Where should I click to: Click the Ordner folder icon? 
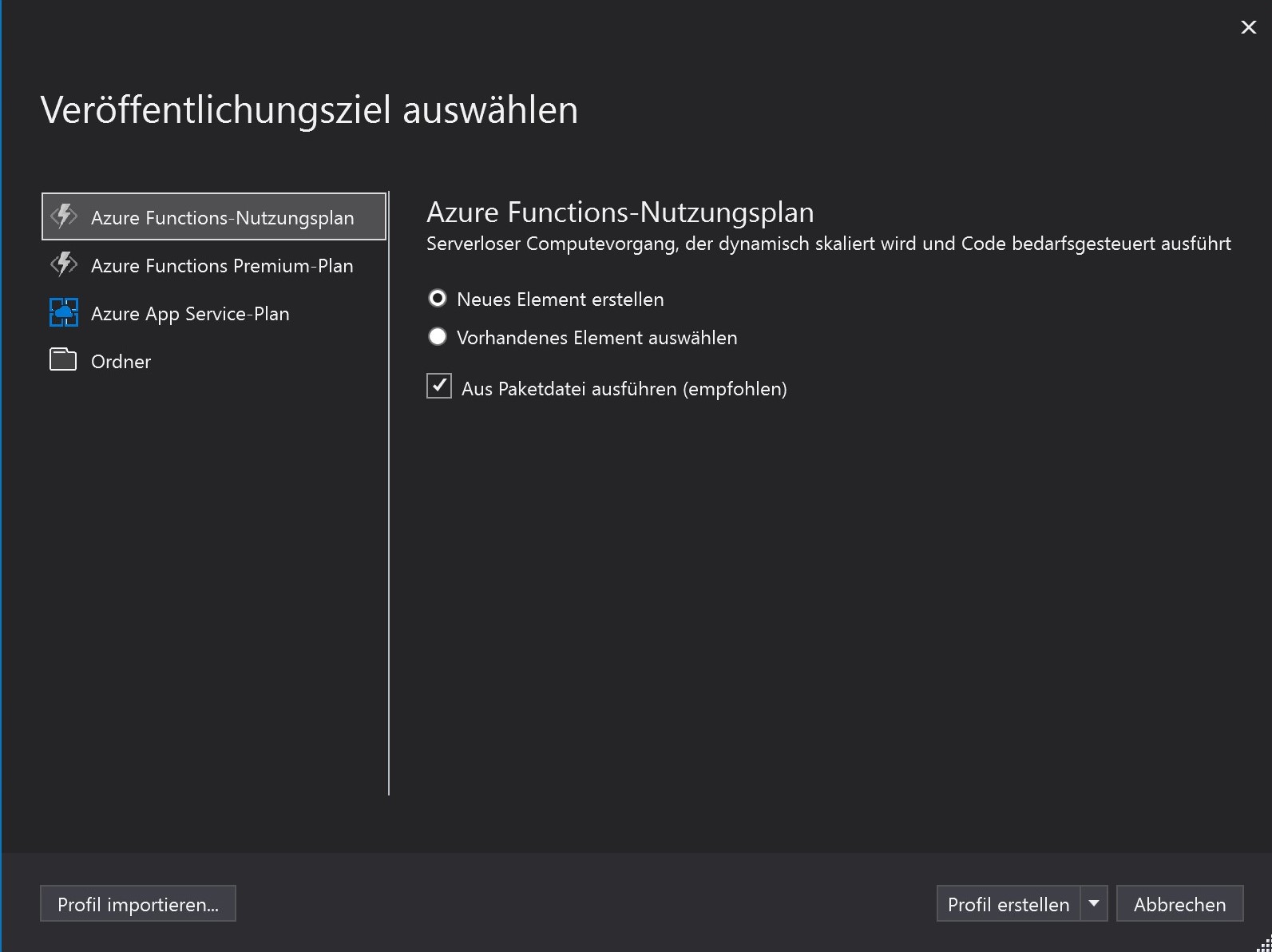(63, 360)
